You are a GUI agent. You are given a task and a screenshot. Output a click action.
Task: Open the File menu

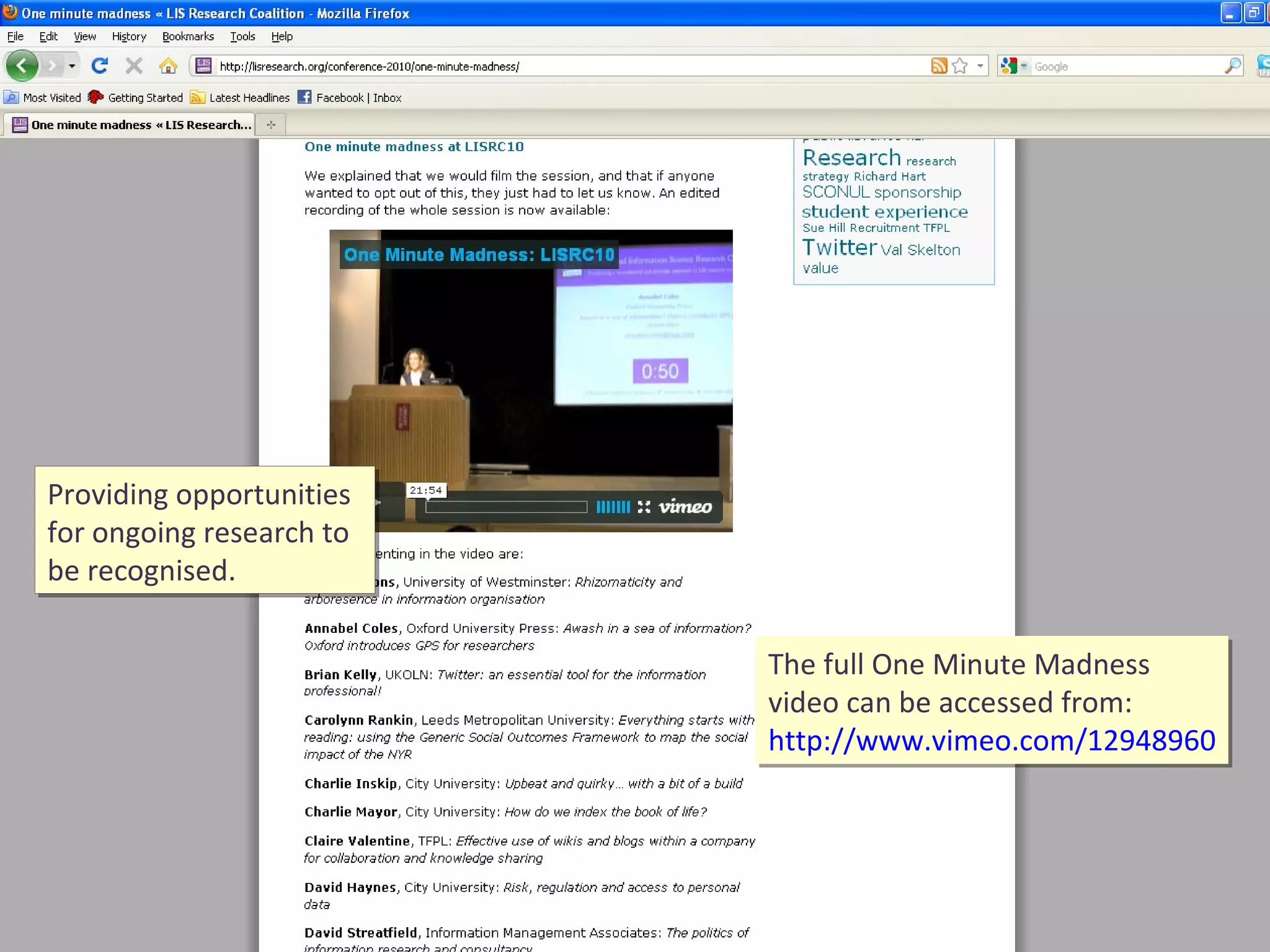pyautogui.click(x=16, y=37)
